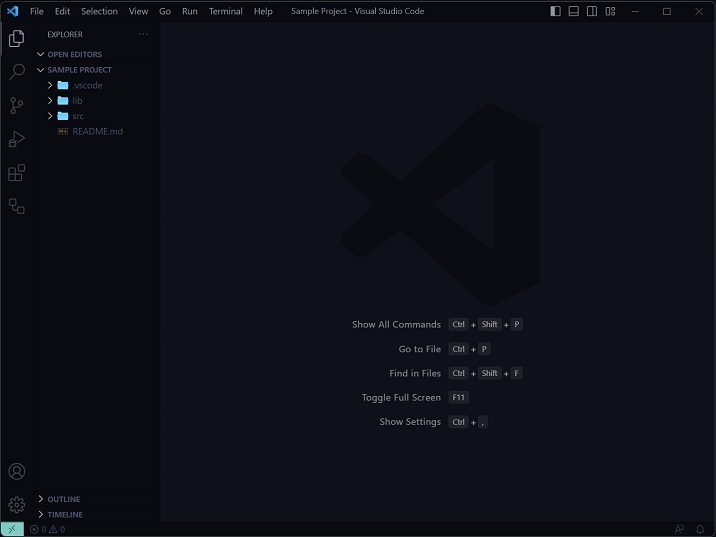716x537 pixels.
Task: Collapse the Open Editors section
Action: click(41, 54)
